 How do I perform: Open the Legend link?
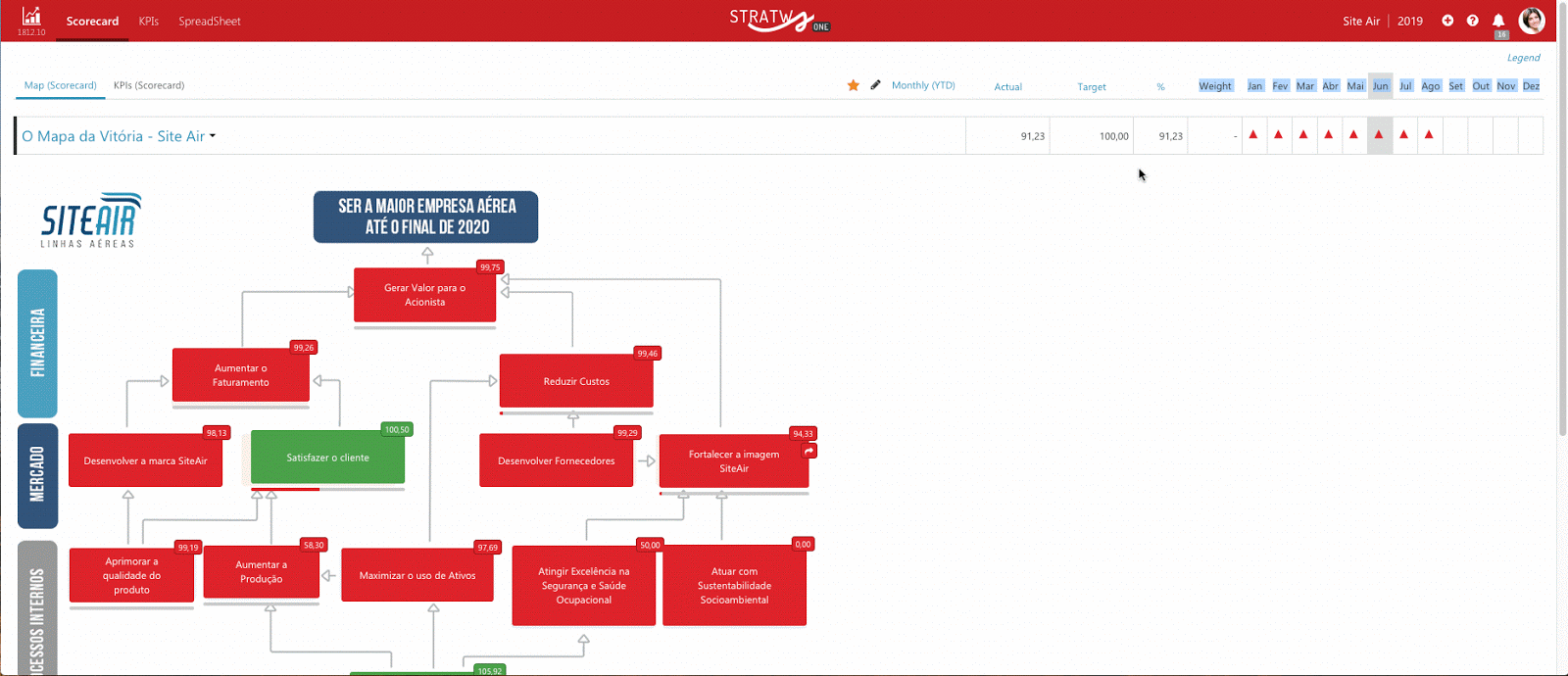(1524, 58)
